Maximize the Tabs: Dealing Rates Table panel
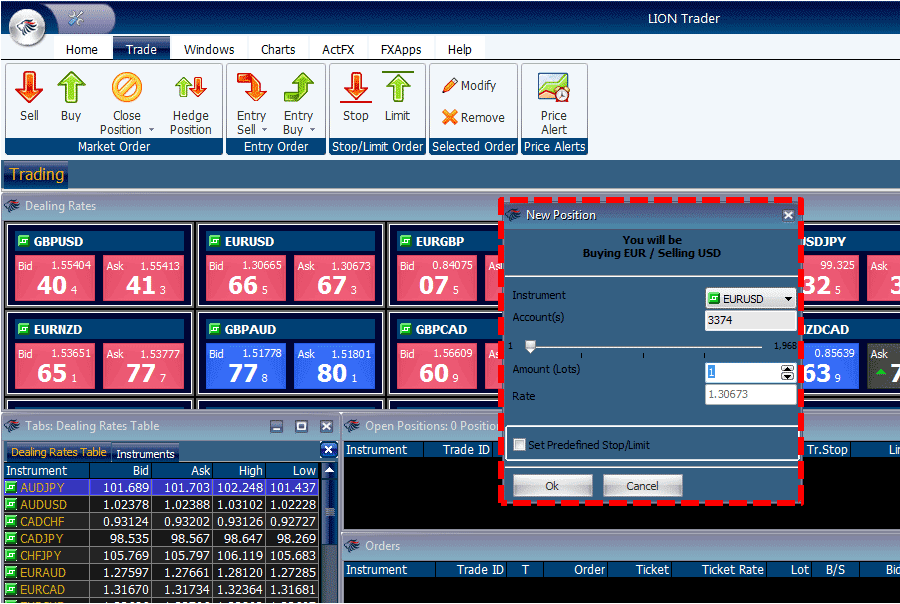This screenshot has height=604, width=900. pos(301,426)
